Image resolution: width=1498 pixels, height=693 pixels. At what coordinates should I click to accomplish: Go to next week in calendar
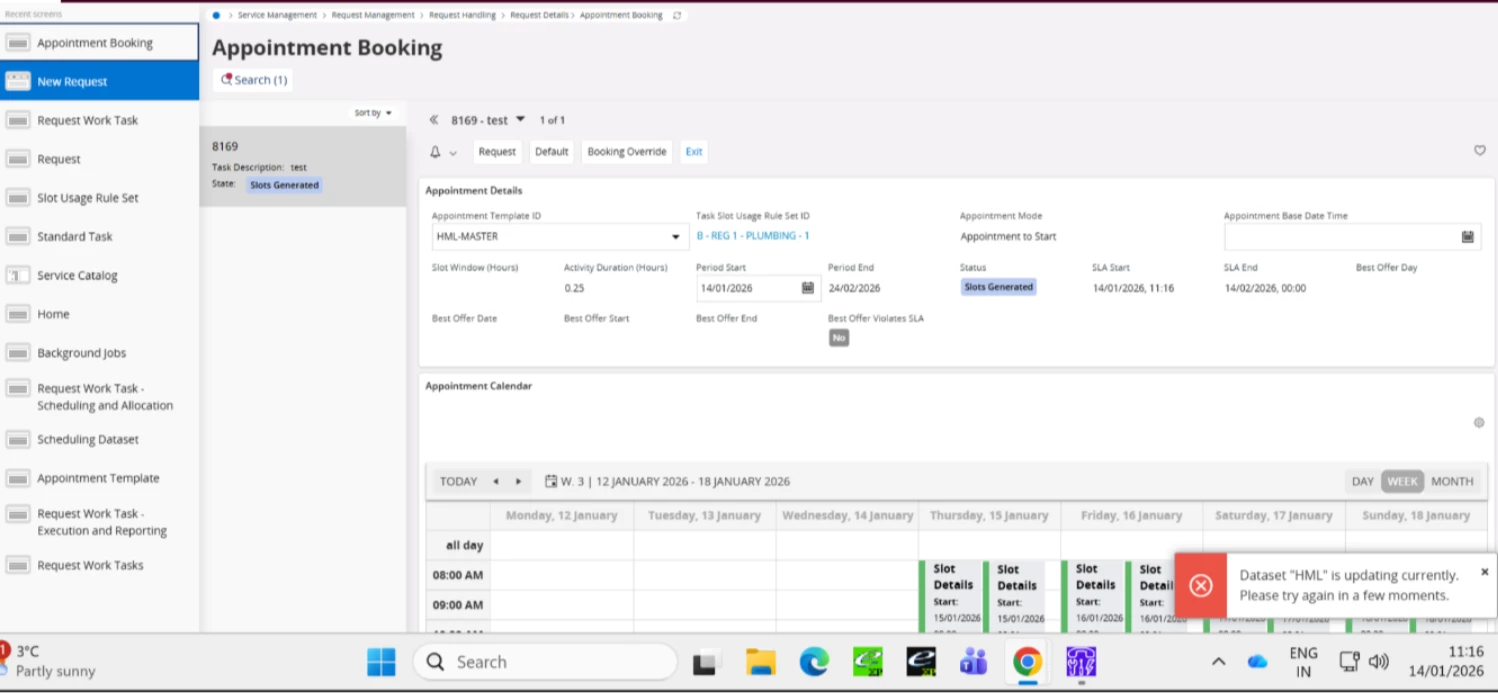pyautogui.click(x=518, y=481)
